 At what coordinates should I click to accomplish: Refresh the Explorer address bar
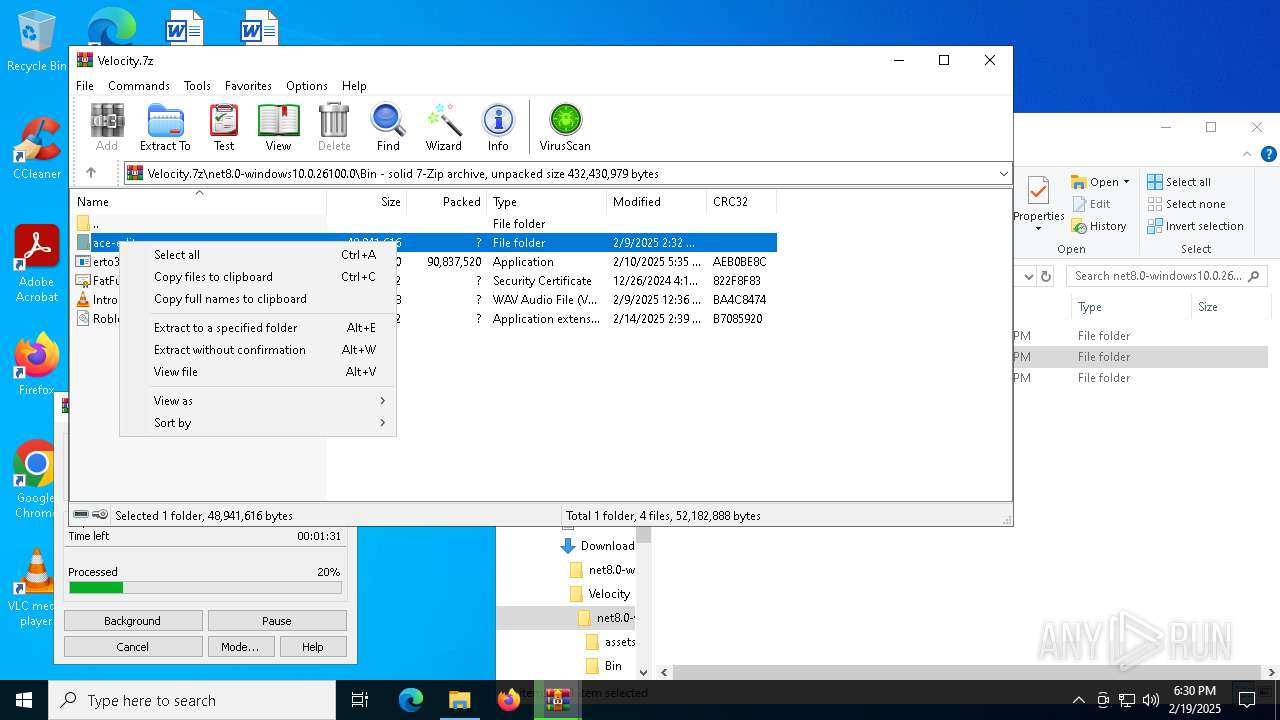point(1046,276)
